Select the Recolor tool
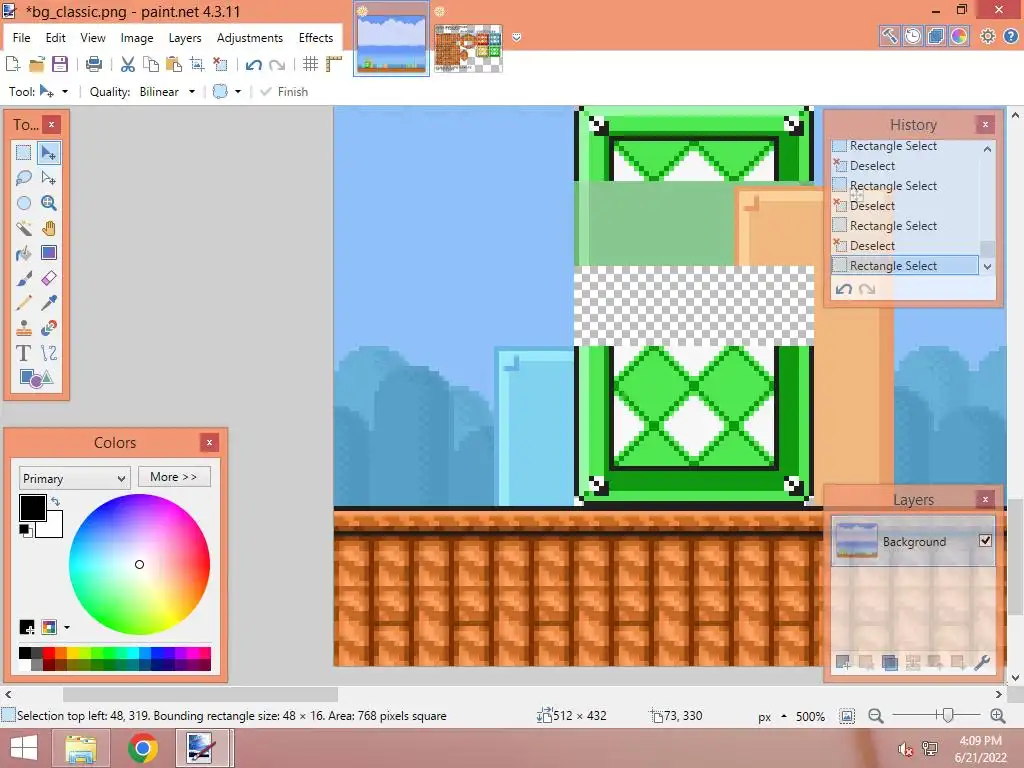Viewport: 1024px width, 768px height. coord(48,328)
